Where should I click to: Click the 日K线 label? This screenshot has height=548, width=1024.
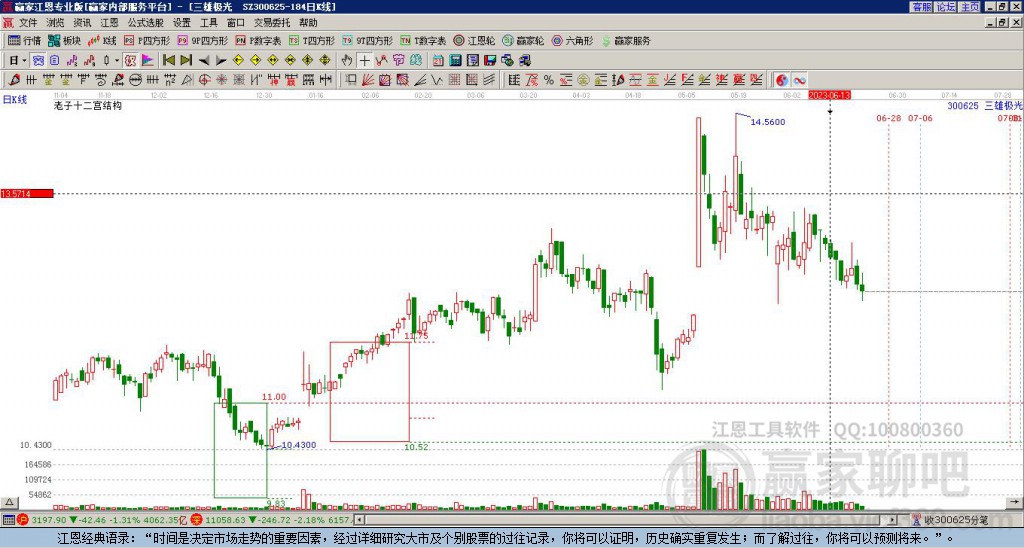tap(15, 100)
